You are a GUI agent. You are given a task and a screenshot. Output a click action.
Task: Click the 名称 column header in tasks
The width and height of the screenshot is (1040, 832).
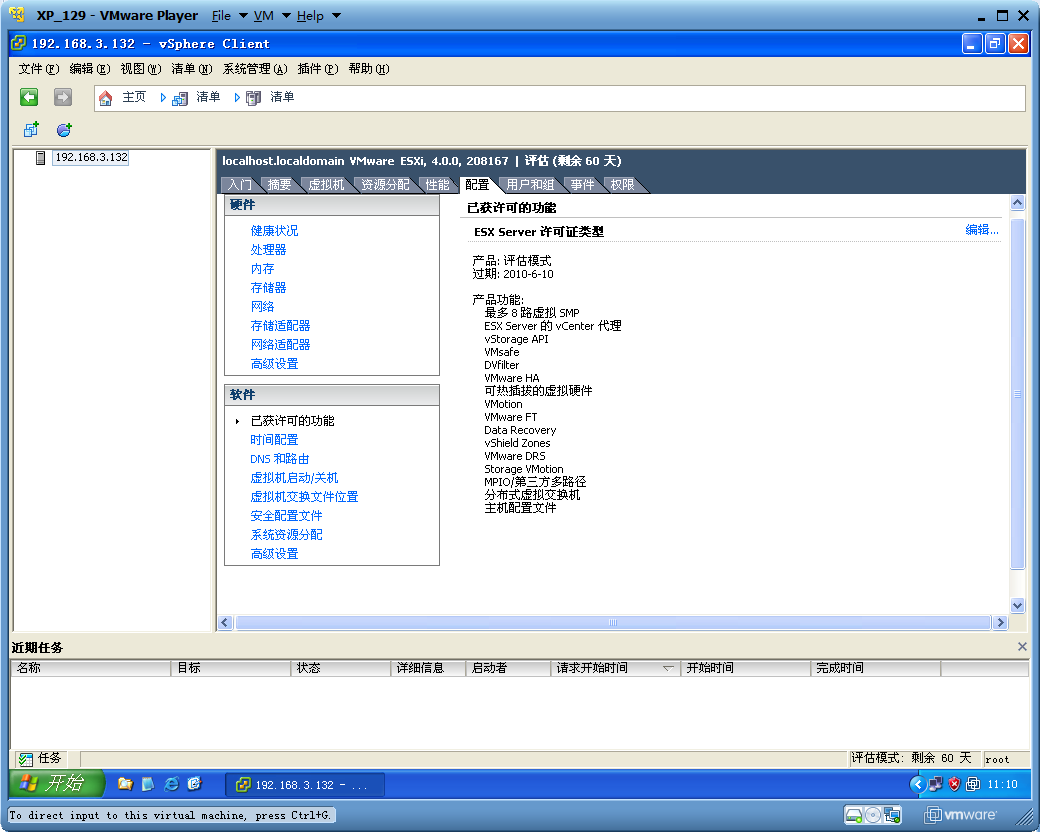pyautogui.click(x=91, y=668)
